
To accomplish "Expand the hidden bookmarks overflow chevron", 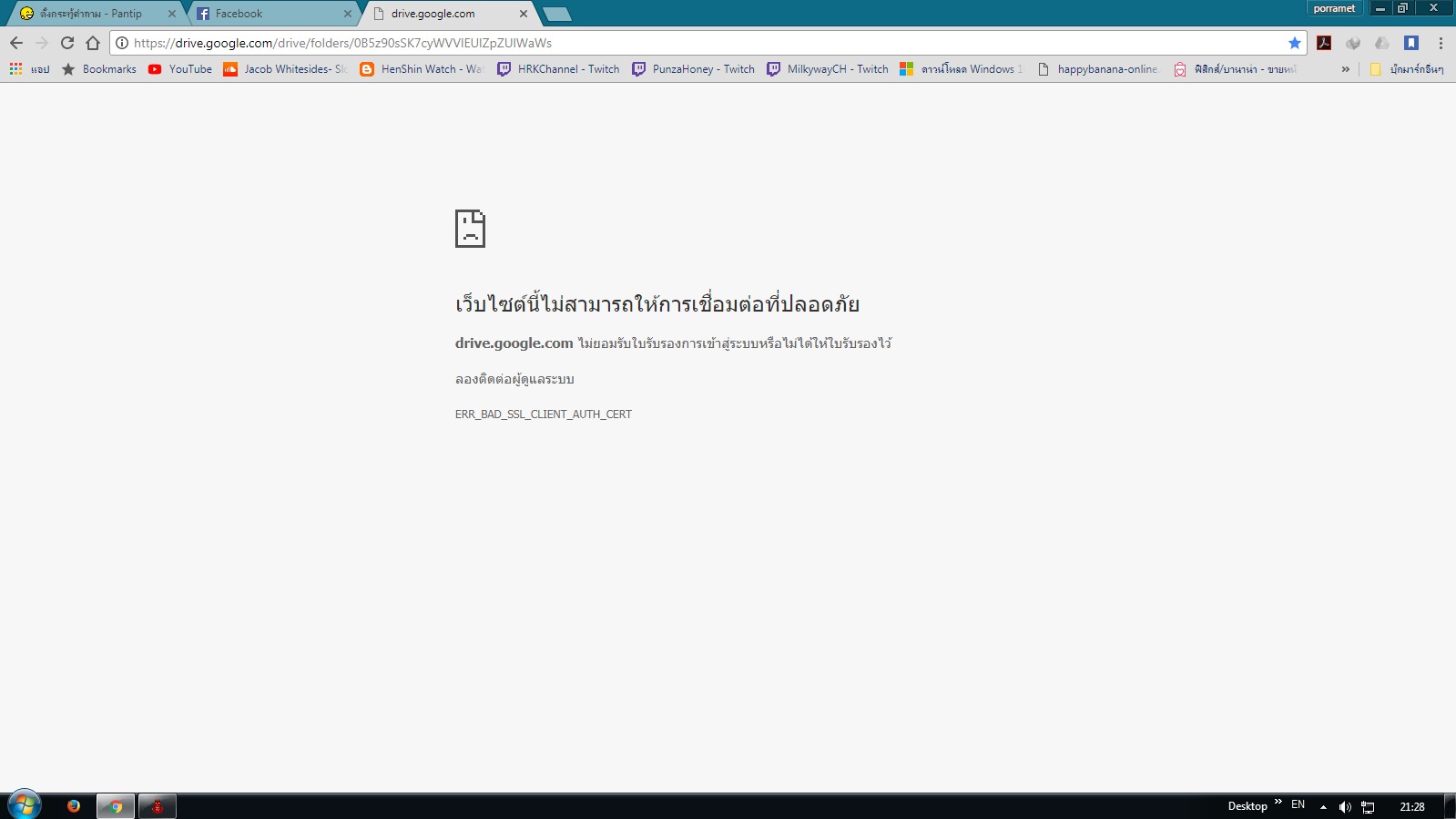I will tap(1345, 69).
